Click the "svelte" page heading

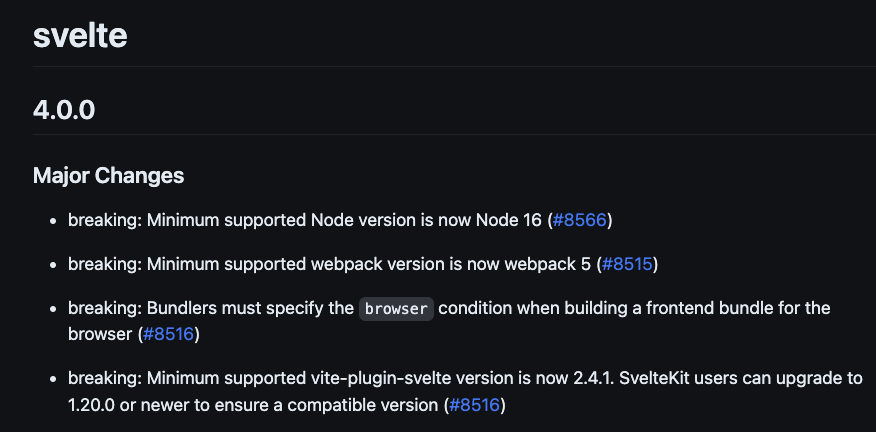click(80, 35)
